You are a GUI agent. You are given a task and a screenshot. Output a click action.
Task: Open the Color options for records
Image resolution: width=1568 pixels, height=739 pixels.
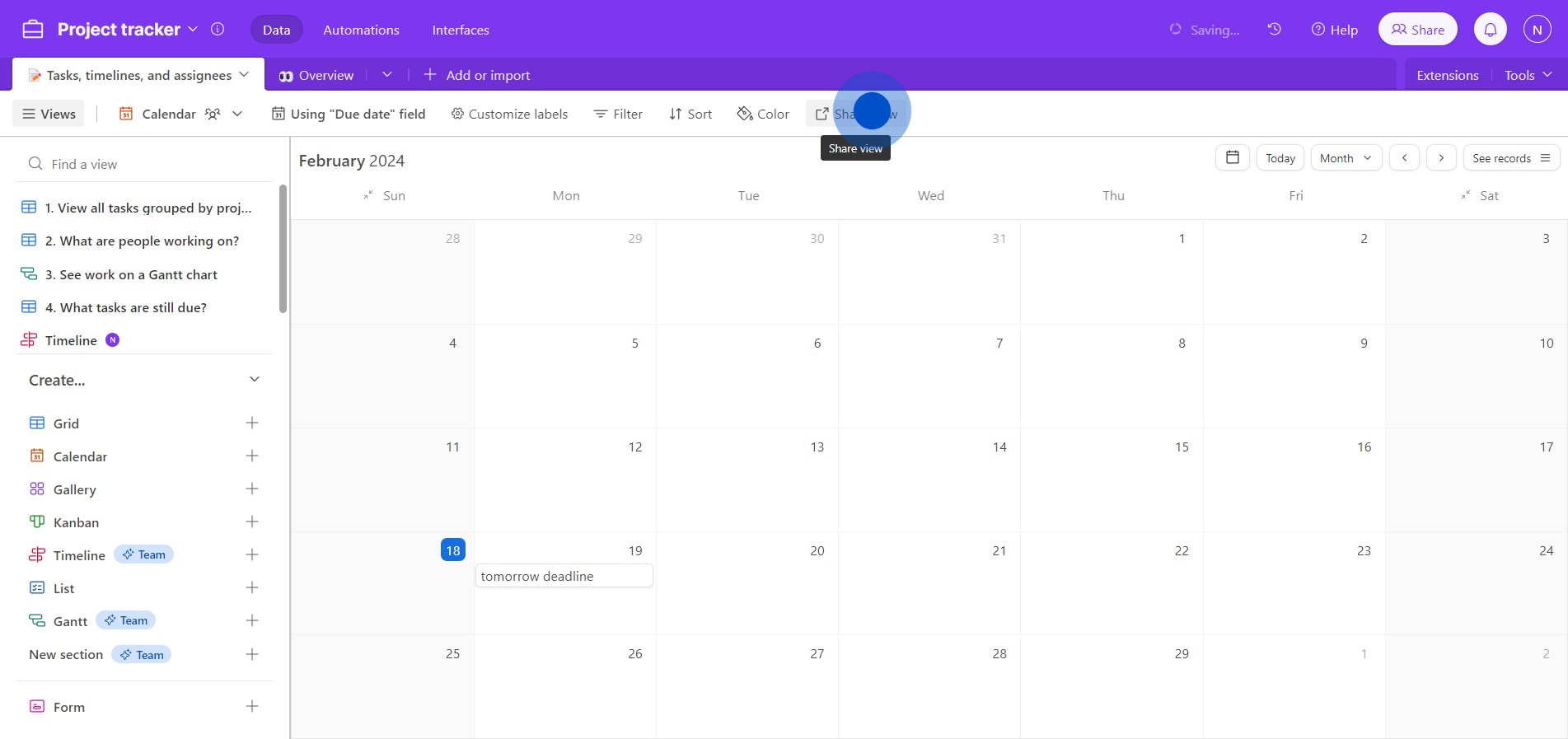tap(763, 114)
